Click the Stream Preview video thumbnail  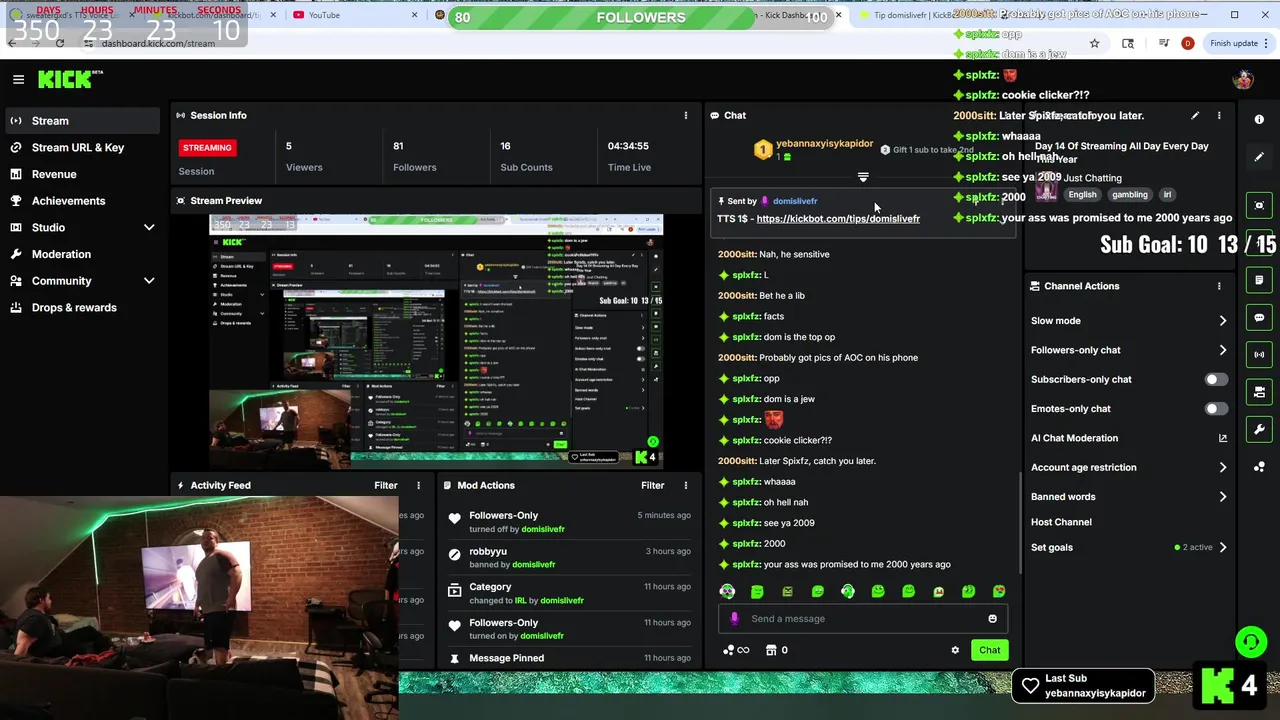[x=436, y=341]
